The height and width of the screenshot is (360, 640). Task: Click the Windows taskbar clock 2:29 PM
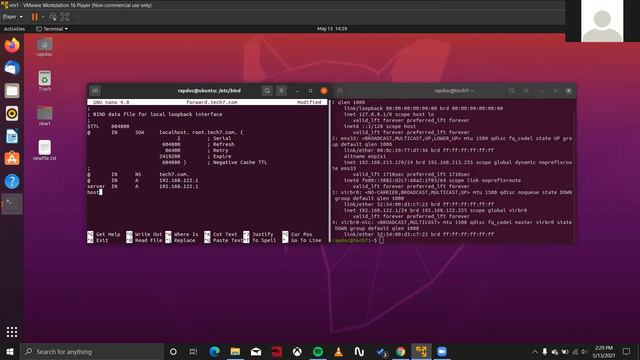(604, 351)
